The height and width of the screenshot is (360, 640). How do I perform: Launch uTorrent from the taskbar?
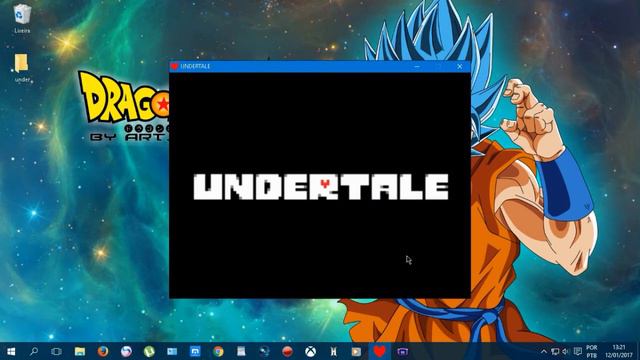149,351
